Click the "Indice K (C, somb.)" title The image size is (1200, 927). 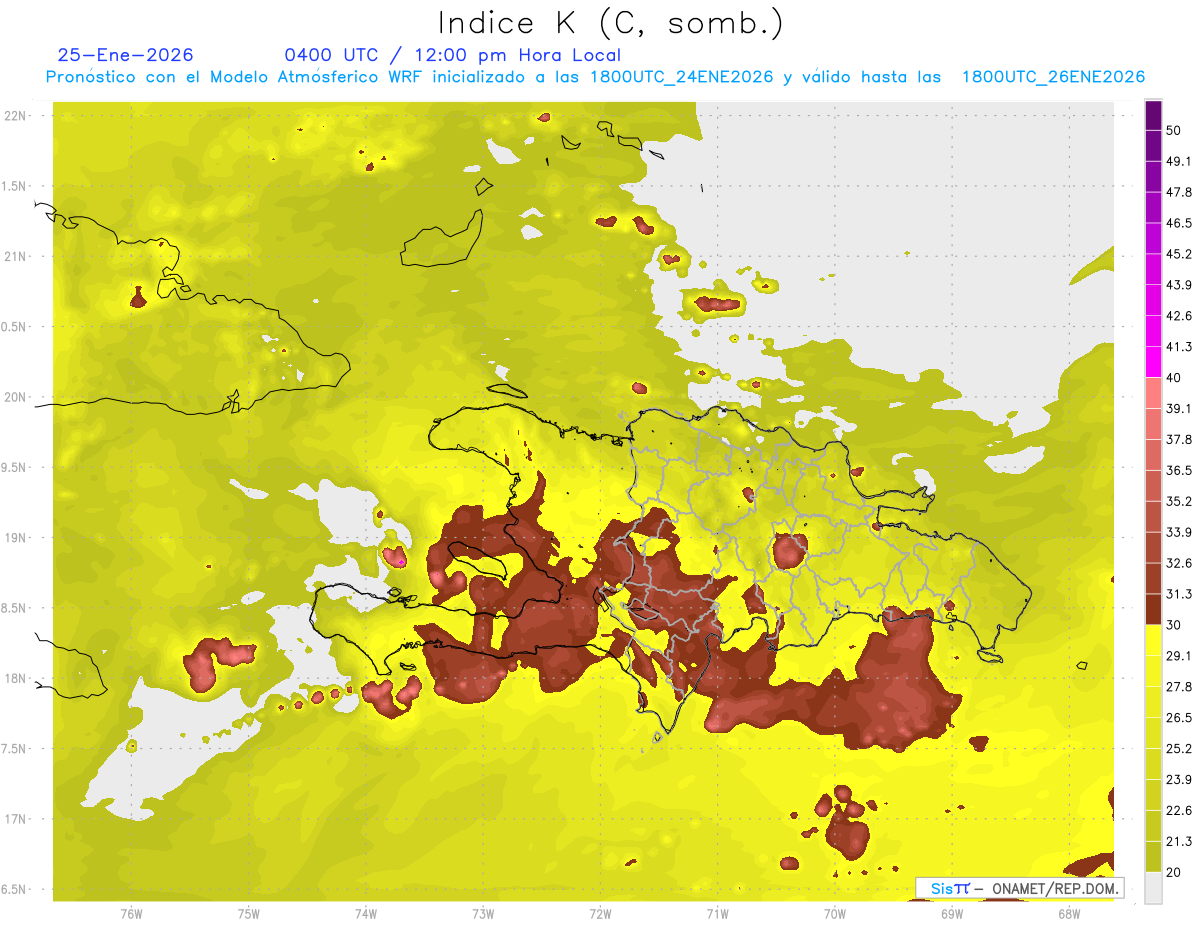(x=610, y=22)
